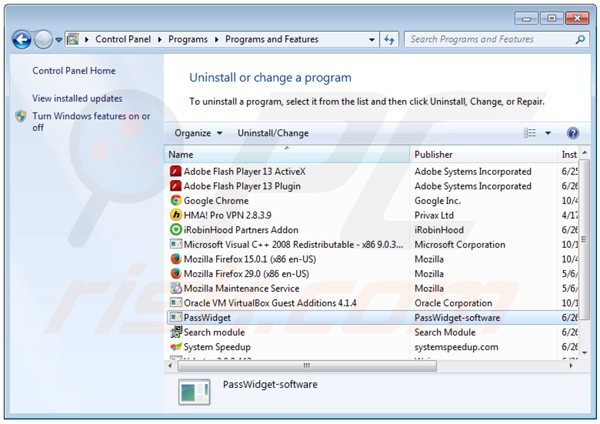This screenshot has height=424, width=600.
Task: Open the help question mark icon
Action: click(572, 133)
